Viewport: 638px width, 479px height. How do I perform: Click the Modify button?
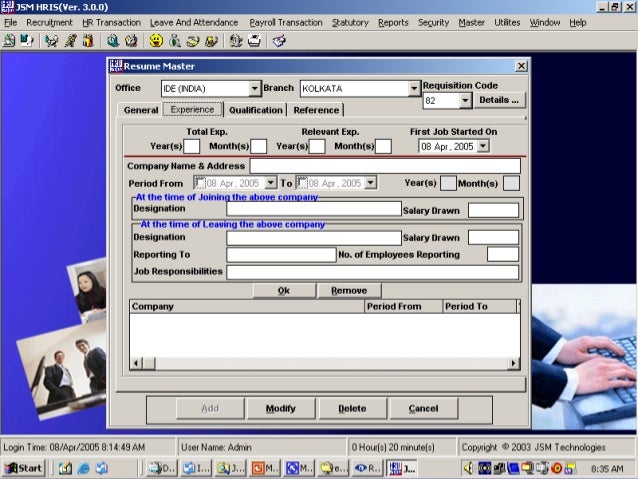(281, 408)
